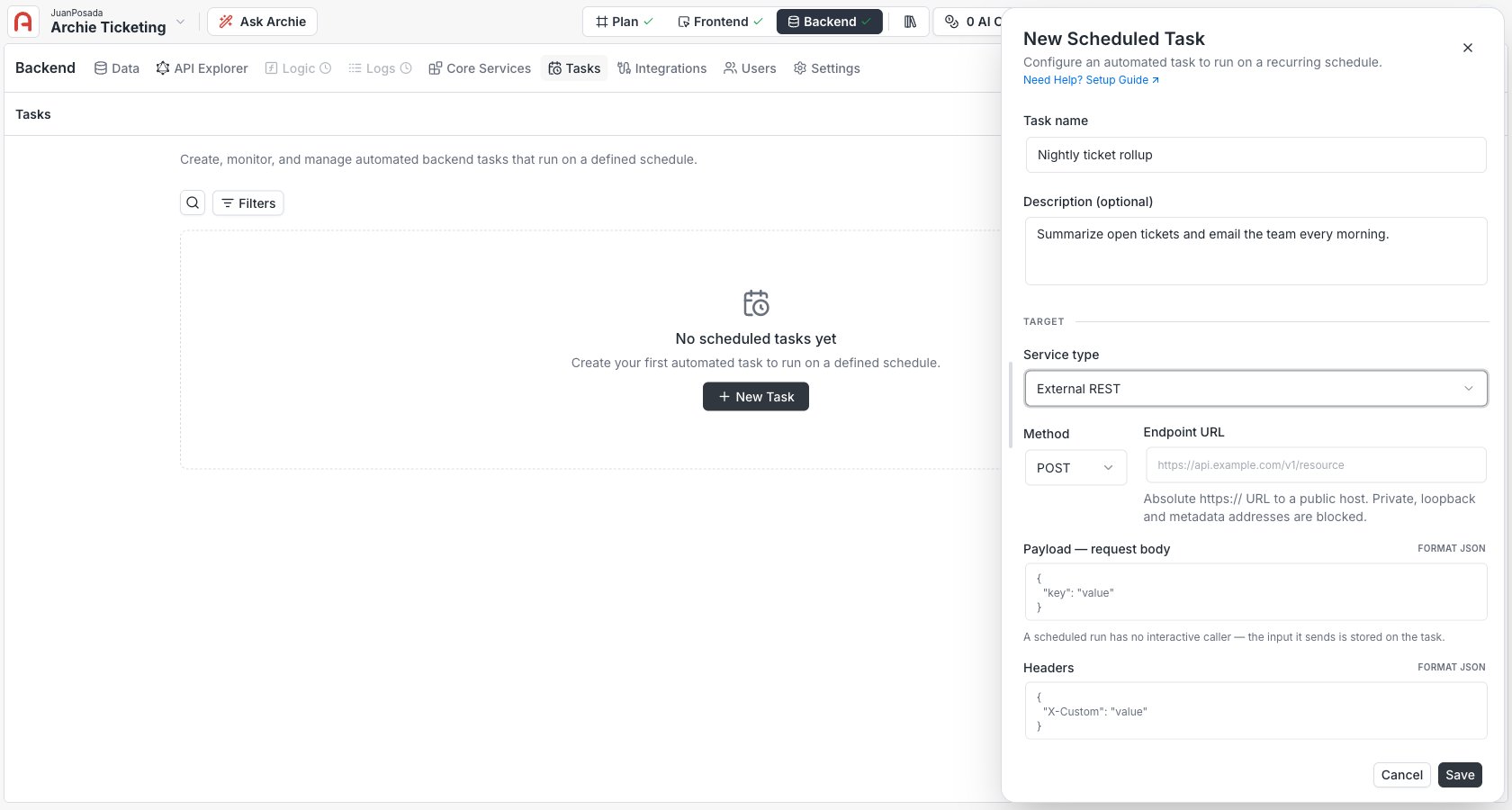Click the Description text area
Image resolution: width=1512 pixels, height=810 pixels.
tap(1255, 251)
